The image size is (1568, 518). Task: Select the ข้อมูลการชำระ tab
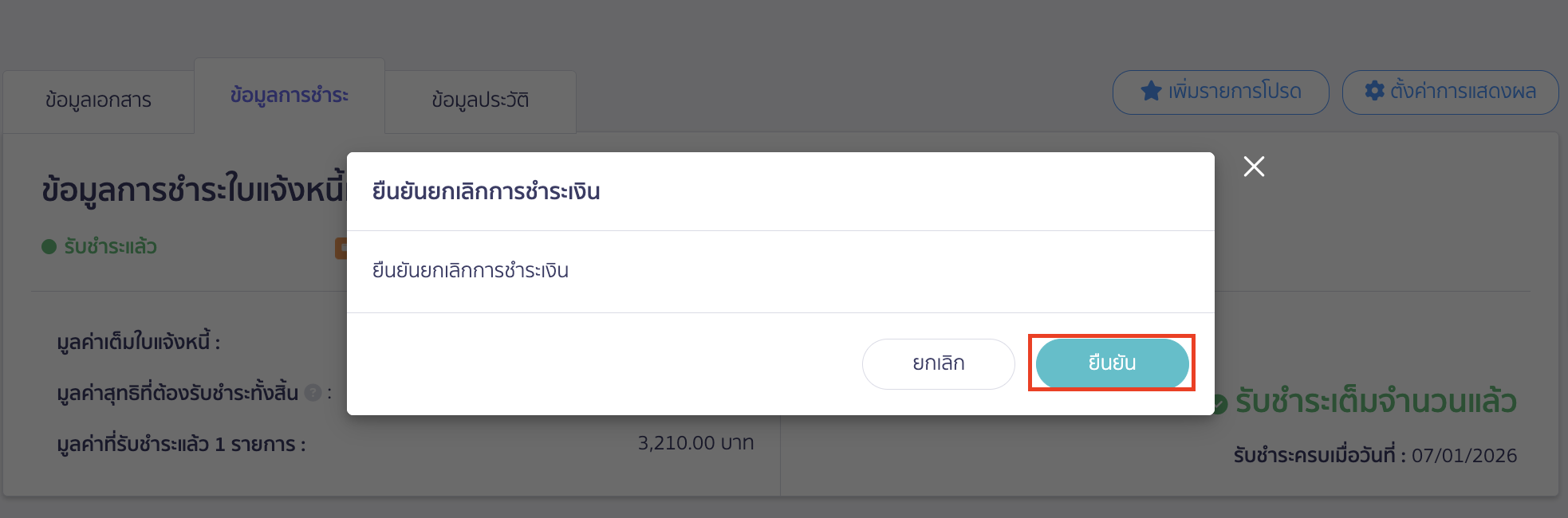click(x=290, y=96)
